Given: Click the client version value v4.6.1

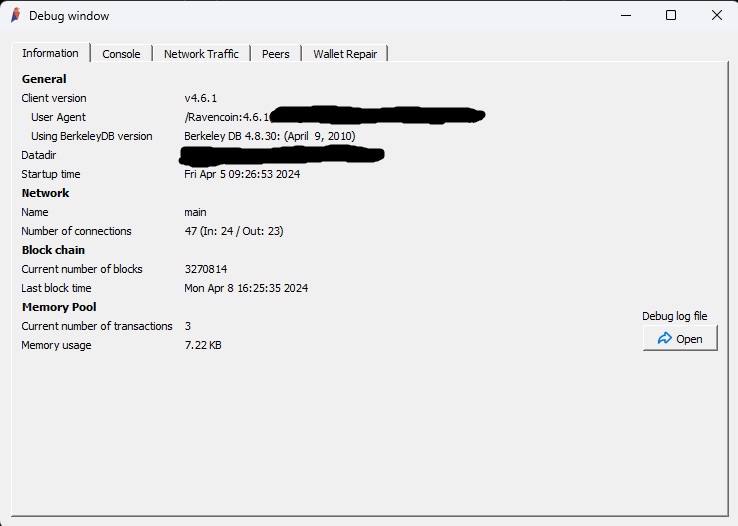Looking at the screenshot, I should [x=201, y=98].
